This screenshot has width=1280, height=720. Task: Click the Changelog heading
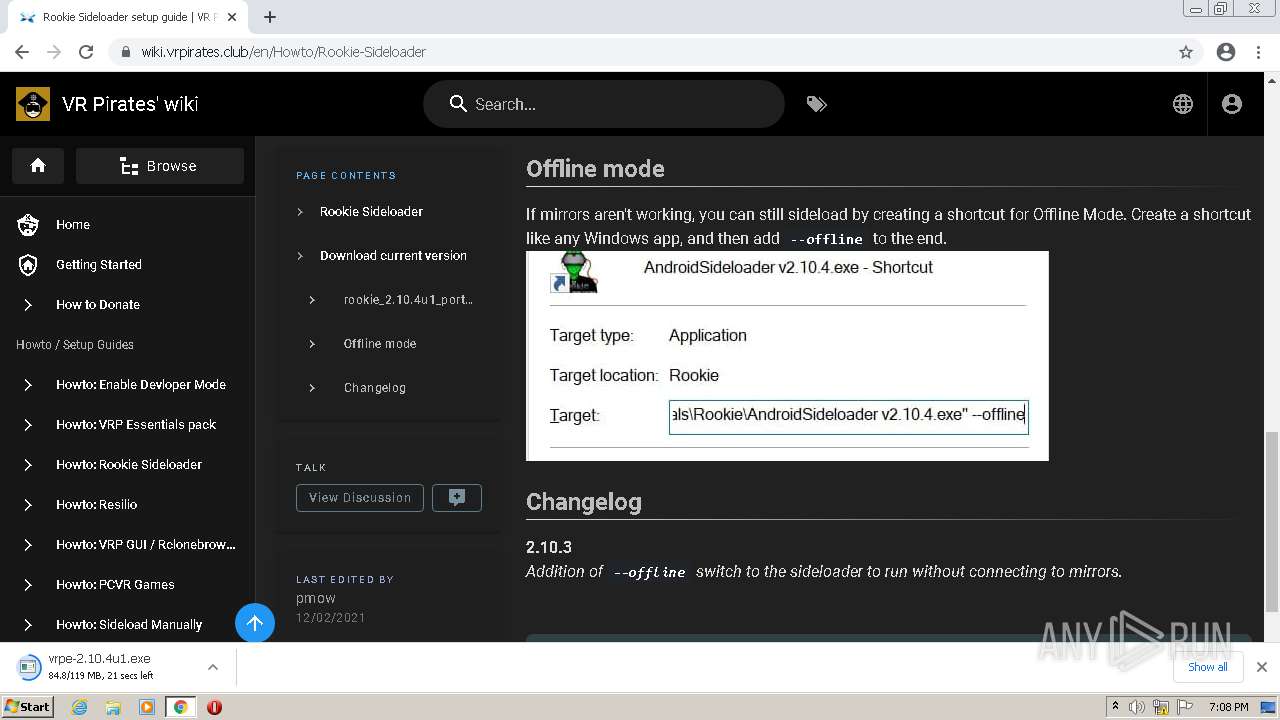584,502
